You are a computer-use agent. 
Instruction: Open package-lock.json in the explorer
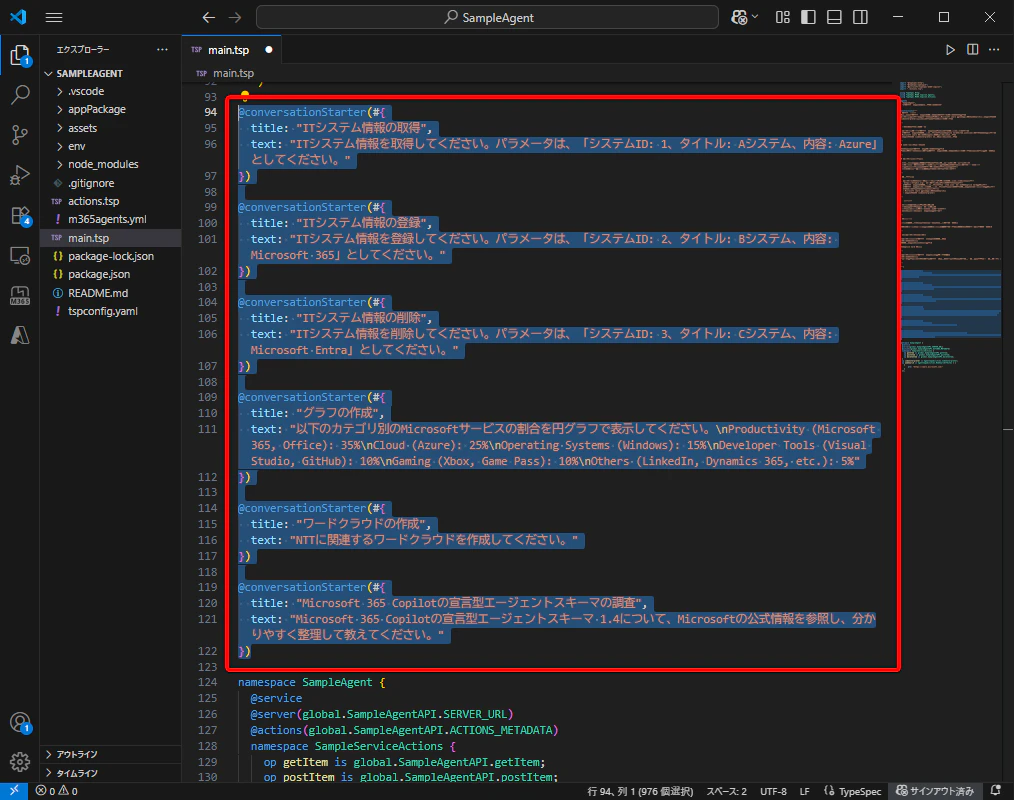tap(111, 256)
